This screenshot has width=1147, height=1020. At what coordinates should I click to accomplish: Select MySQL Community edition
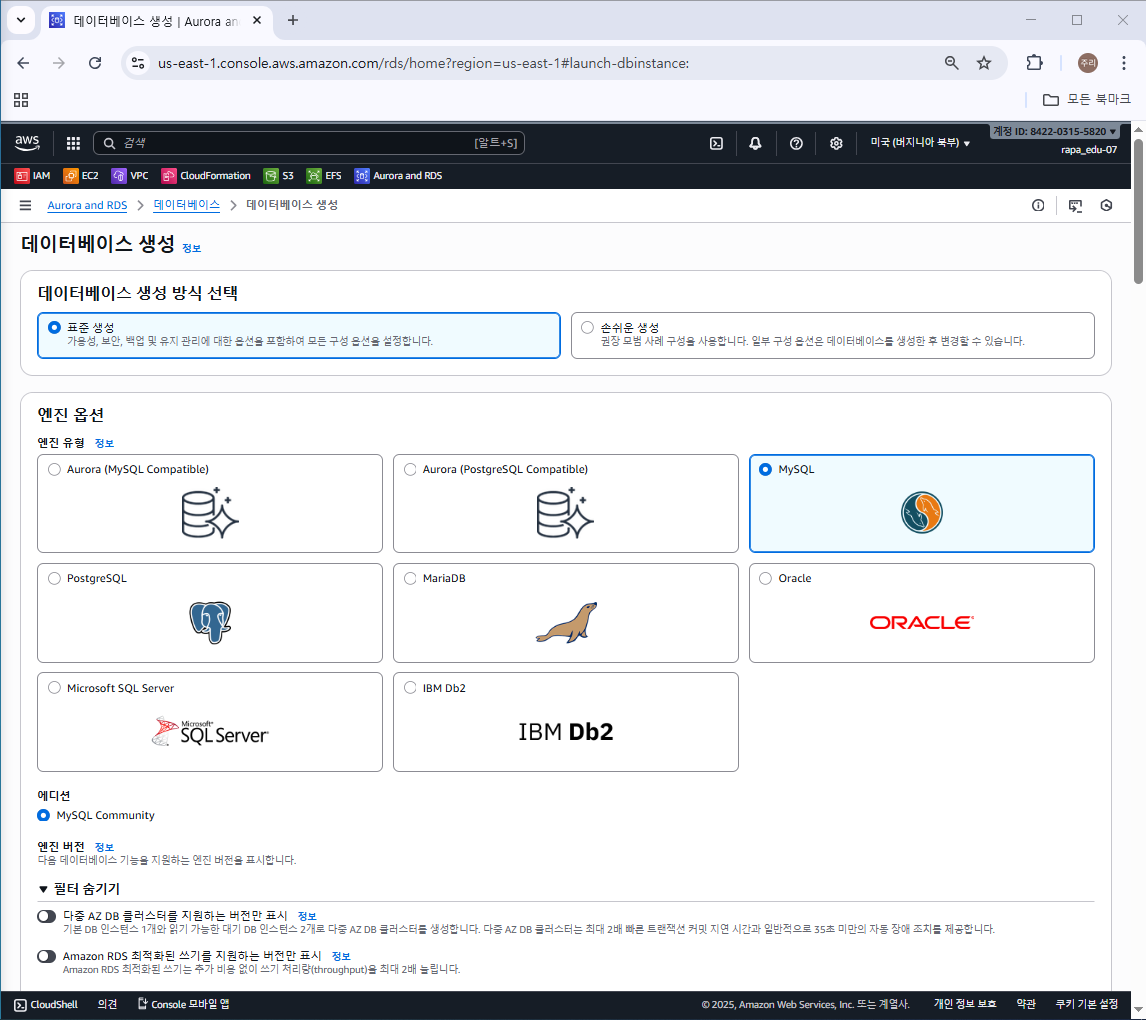44,815
